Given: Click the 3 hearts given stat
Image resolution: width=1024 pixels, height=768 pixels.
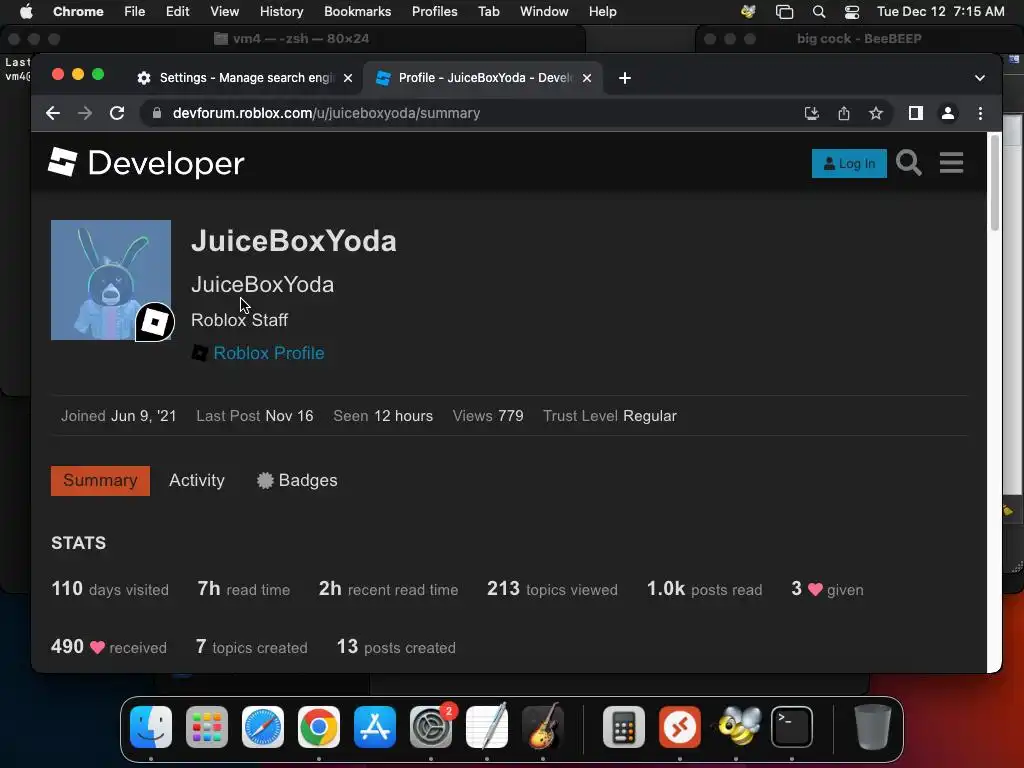Looking at the screenshot, I should click(x=827, y=589).
